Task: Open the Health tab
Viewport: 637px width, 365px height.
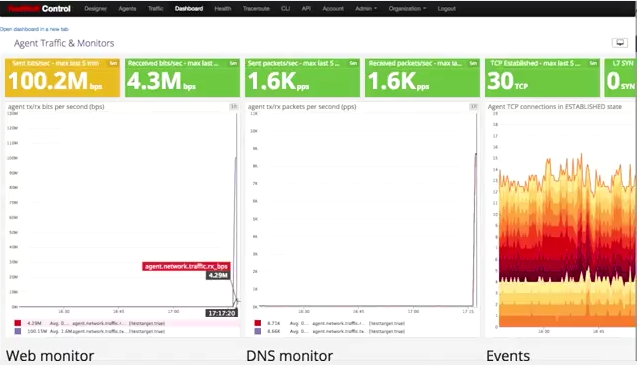Action: pyautogui.click(x=223, y=9)
